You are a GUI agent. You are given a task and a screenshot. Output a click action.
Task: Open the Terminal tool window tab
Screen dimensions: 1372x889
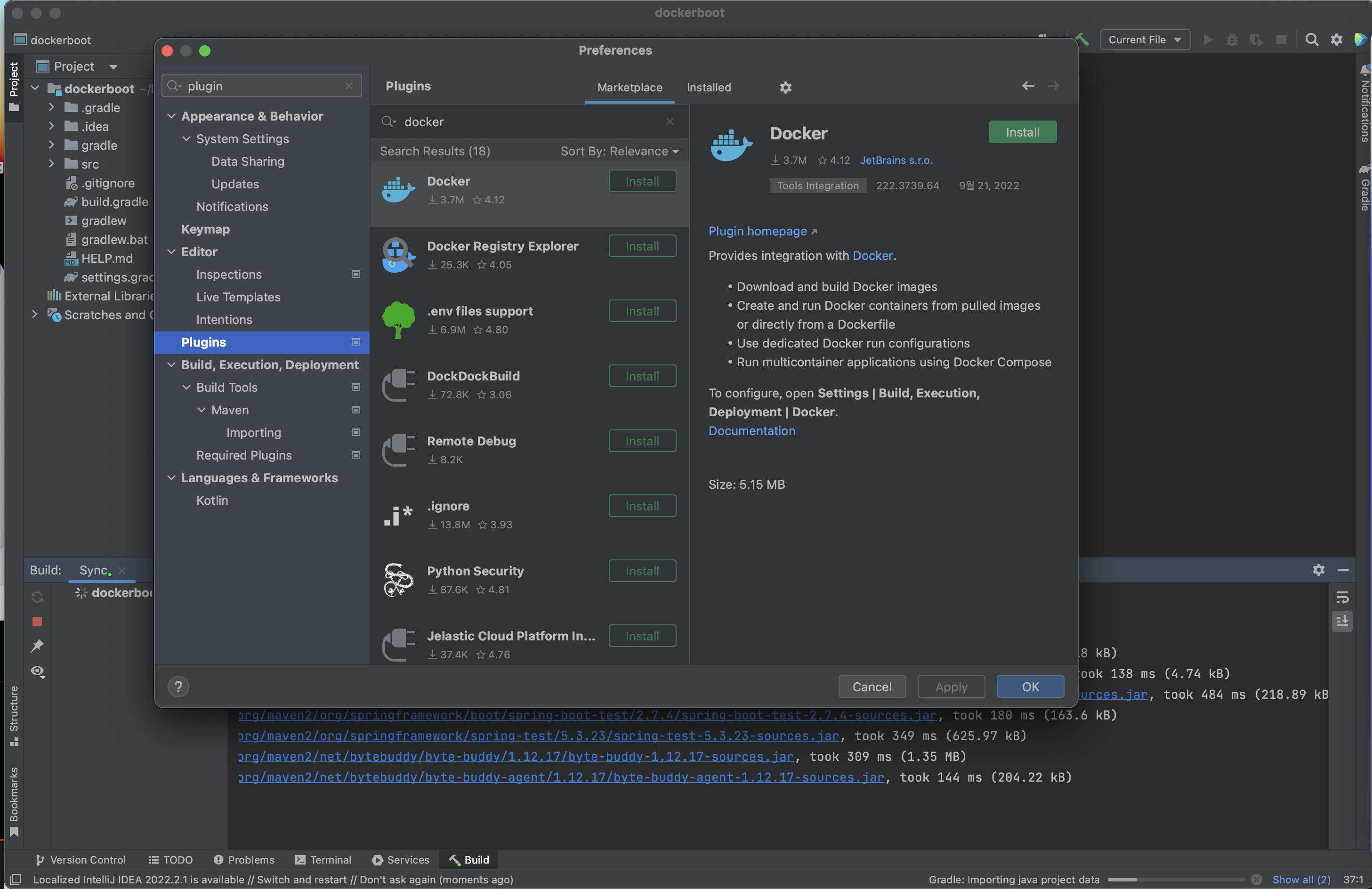coord(323,860)
